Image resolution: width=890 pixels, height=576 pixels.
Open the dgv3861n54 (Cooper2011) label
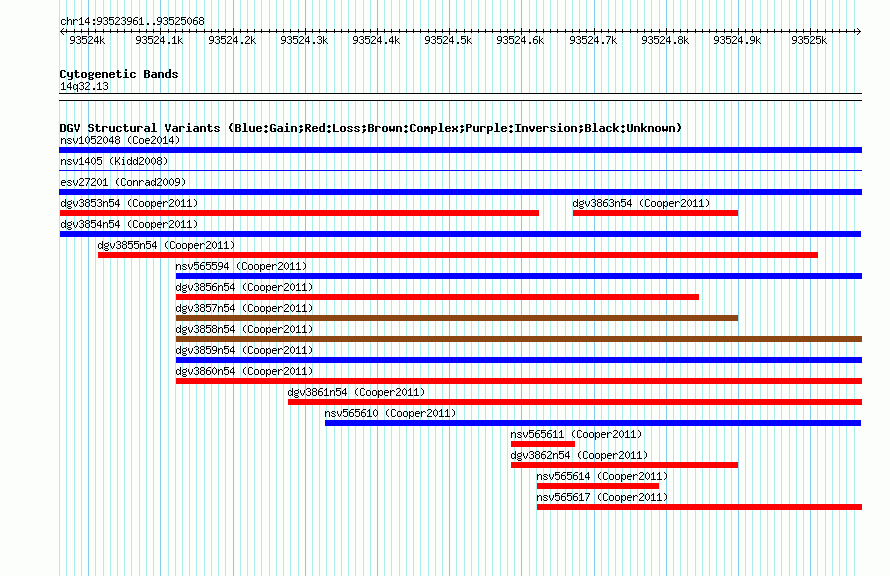pos(356,392)
